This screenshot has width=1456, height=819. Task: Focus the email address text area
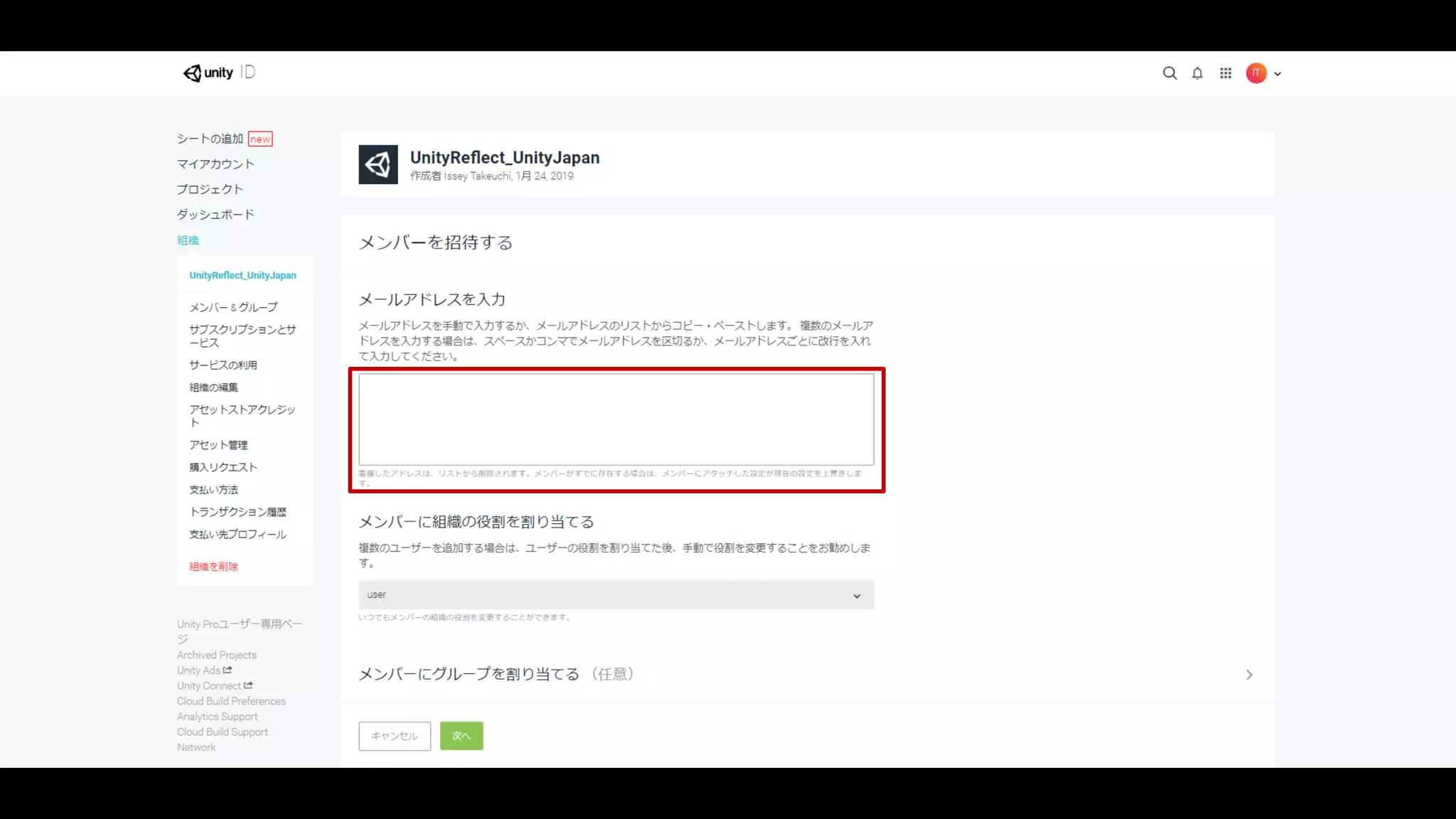[x=616, y=419]
